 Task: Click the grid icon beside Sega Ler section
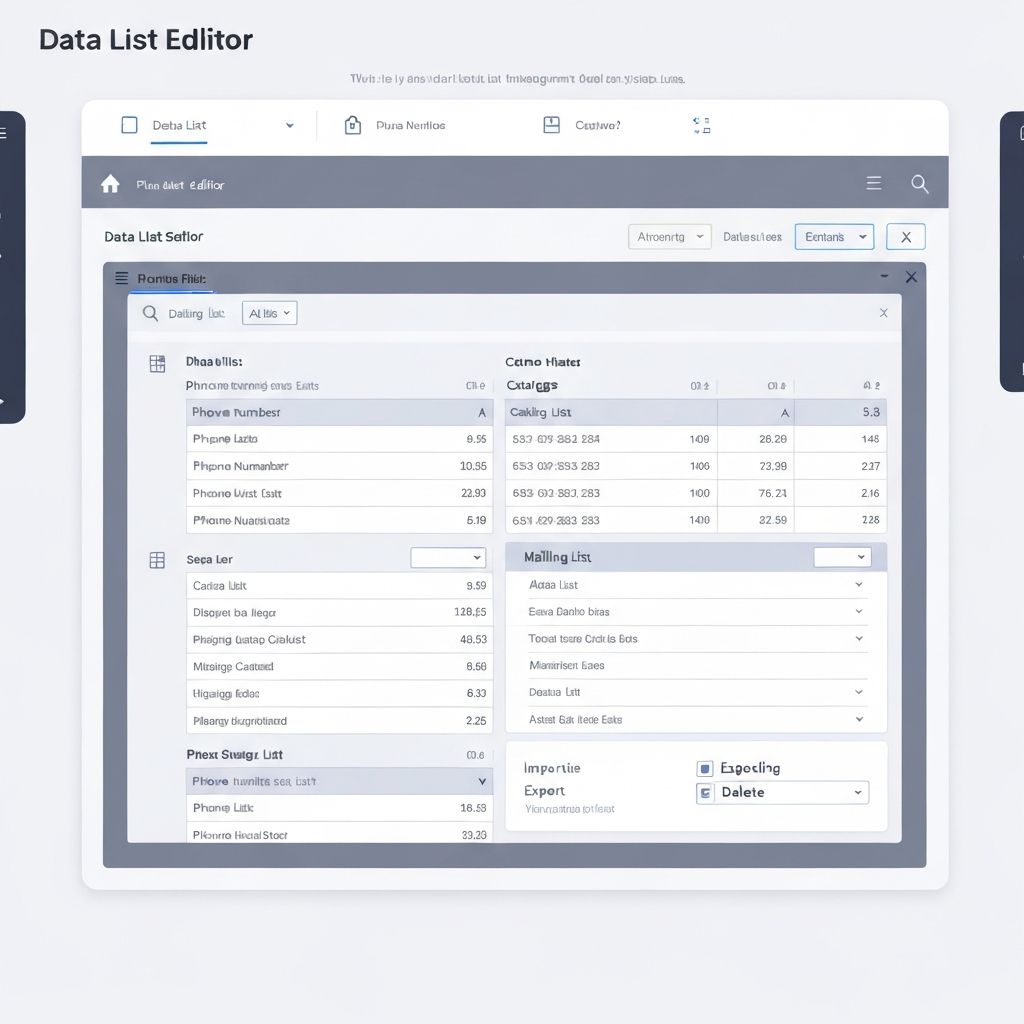pos(157,560)
